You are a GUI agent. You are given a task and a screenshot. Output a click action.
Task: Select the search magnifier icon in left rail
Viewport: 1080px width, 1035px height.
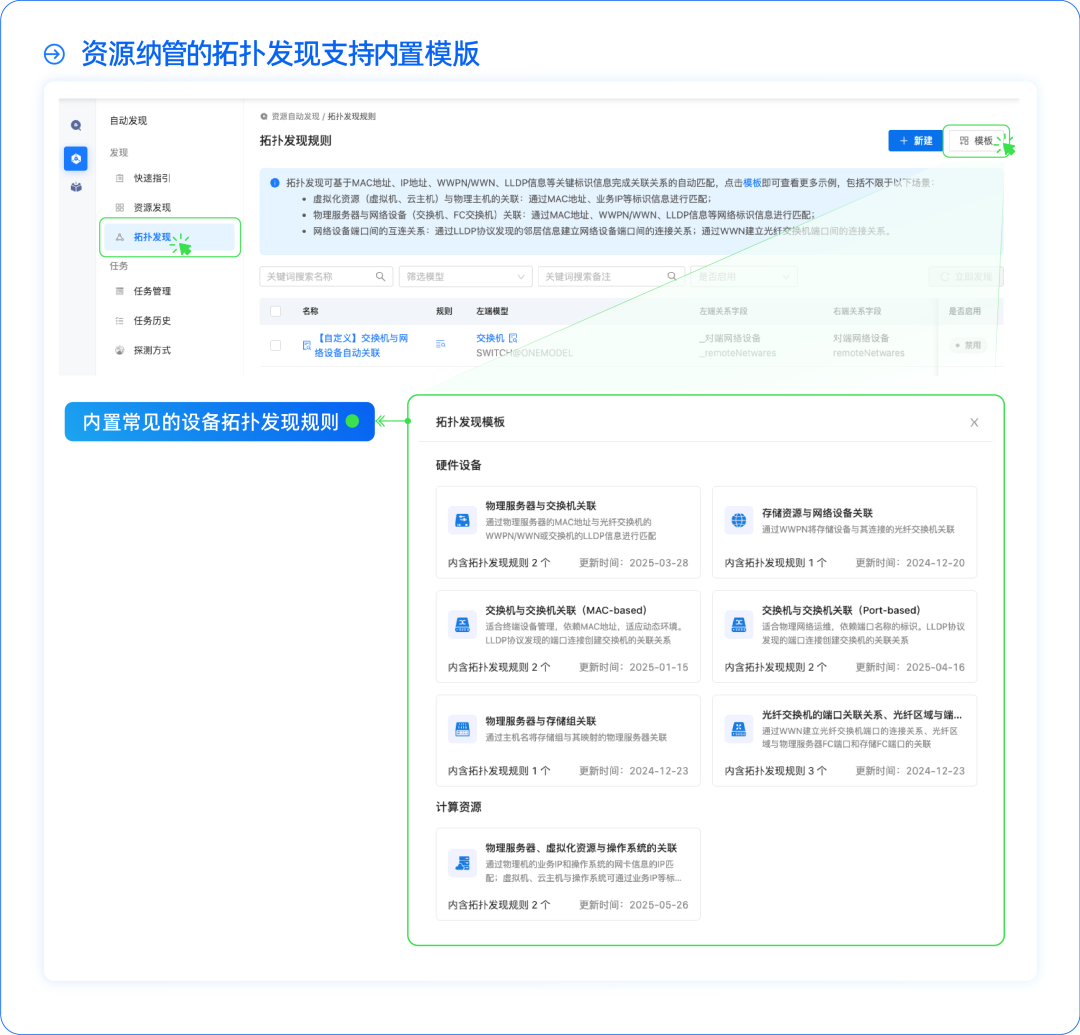click(x=77, y=125)
